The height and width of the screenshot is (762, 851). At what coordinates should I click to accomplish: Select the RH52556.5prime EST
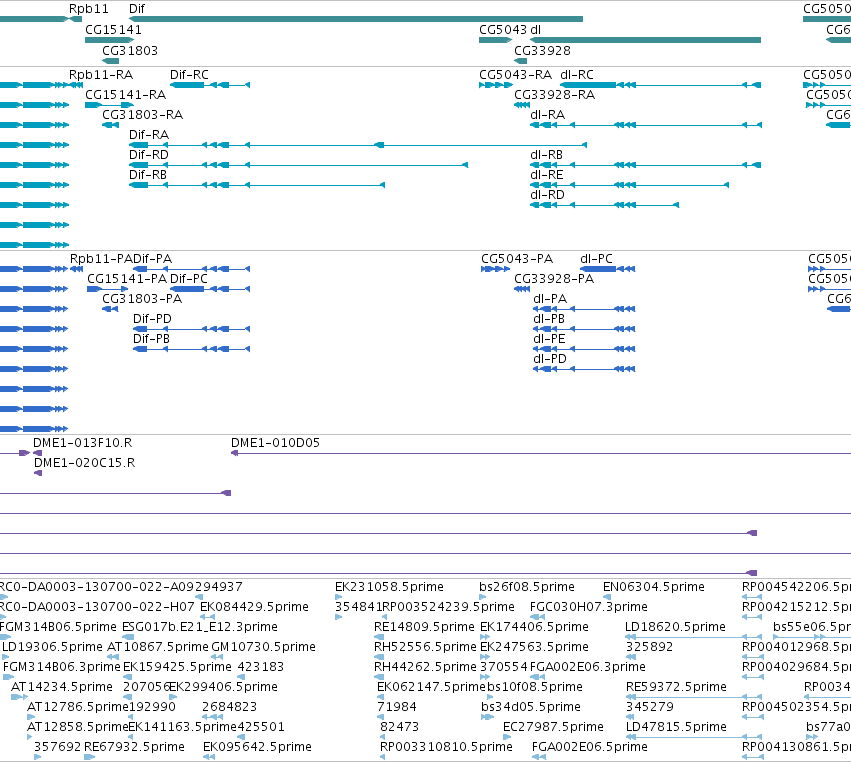(x=379, y=657)
